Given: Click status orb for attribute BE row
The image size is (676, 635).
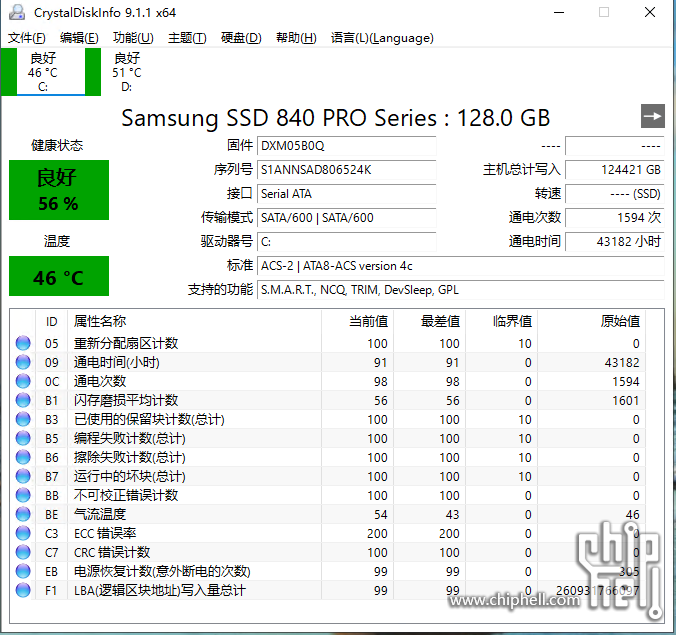Looking at the screenshot, I should click(x=23, y=514).
